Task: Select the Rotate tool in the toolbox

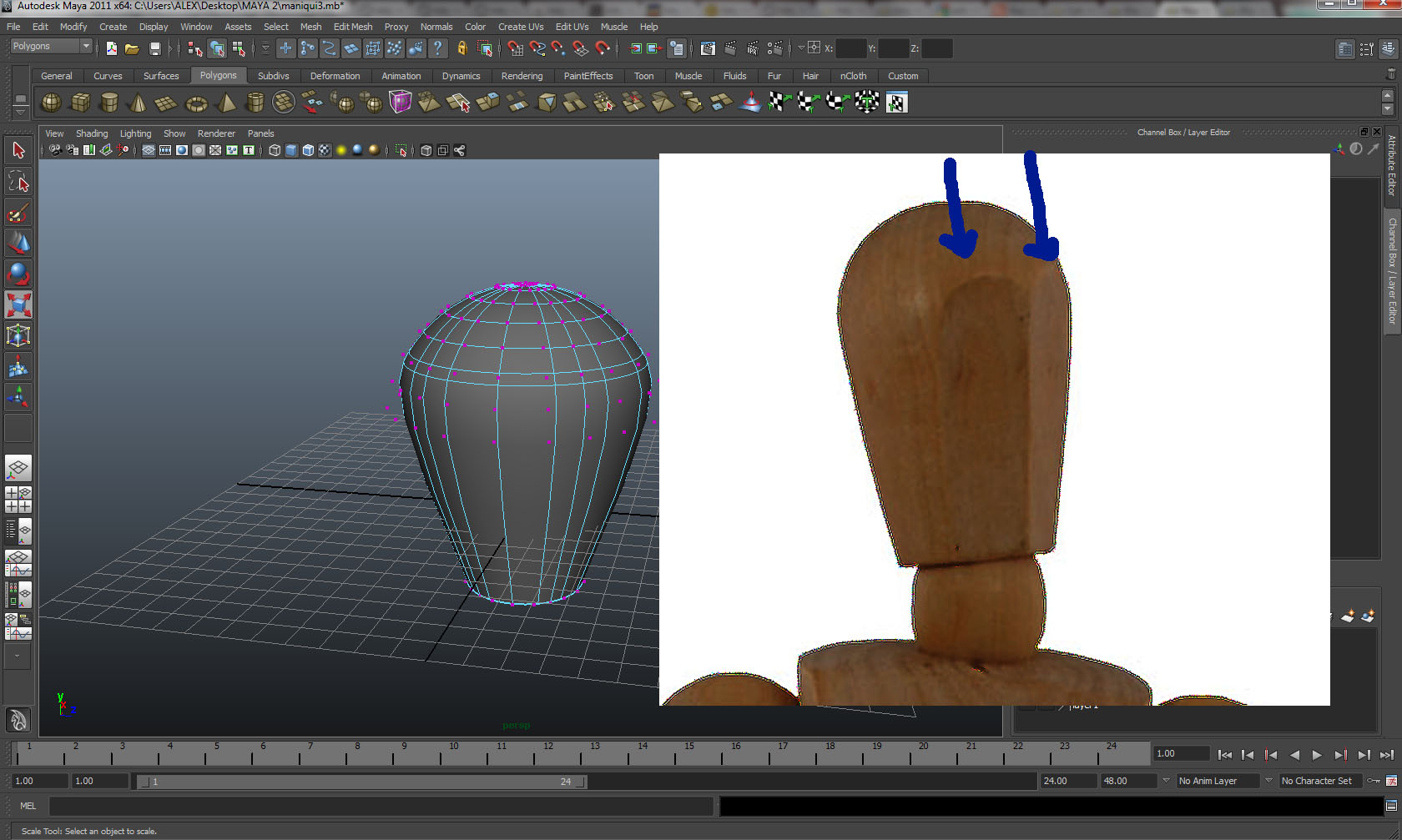Action: [18, 274]
